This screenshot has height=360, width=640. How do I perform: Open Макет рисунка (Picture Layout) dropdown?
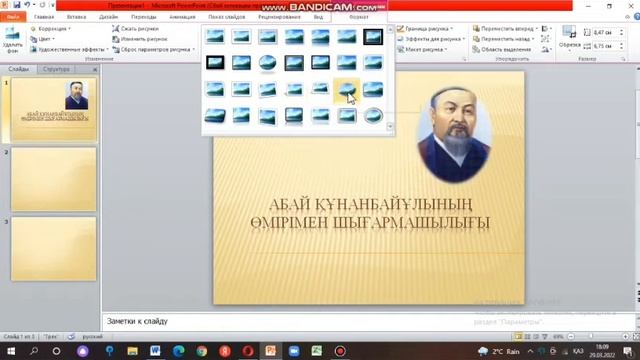pyautogui.click(x=422, y=49)
